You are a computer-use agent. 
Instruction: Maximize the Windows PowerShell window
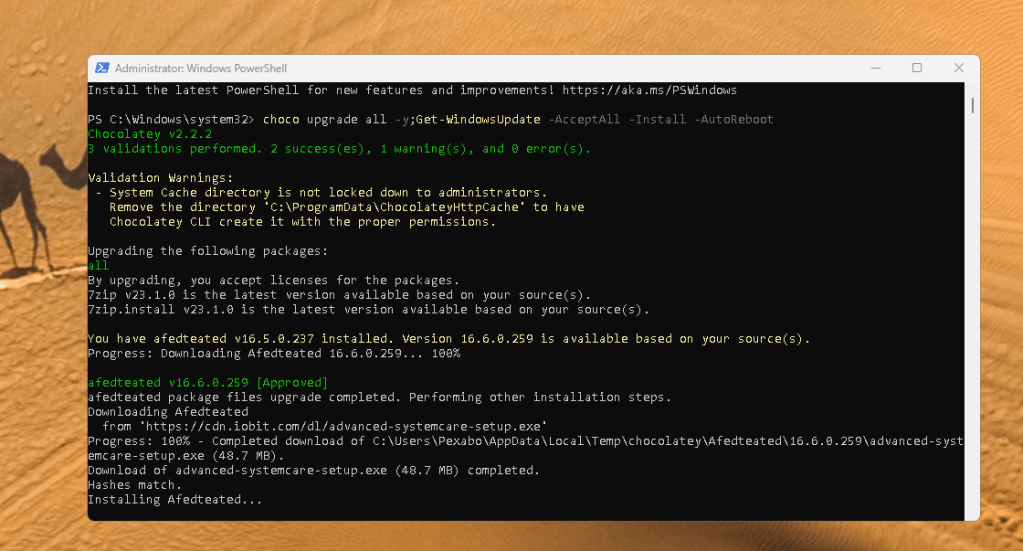(917, 68)
